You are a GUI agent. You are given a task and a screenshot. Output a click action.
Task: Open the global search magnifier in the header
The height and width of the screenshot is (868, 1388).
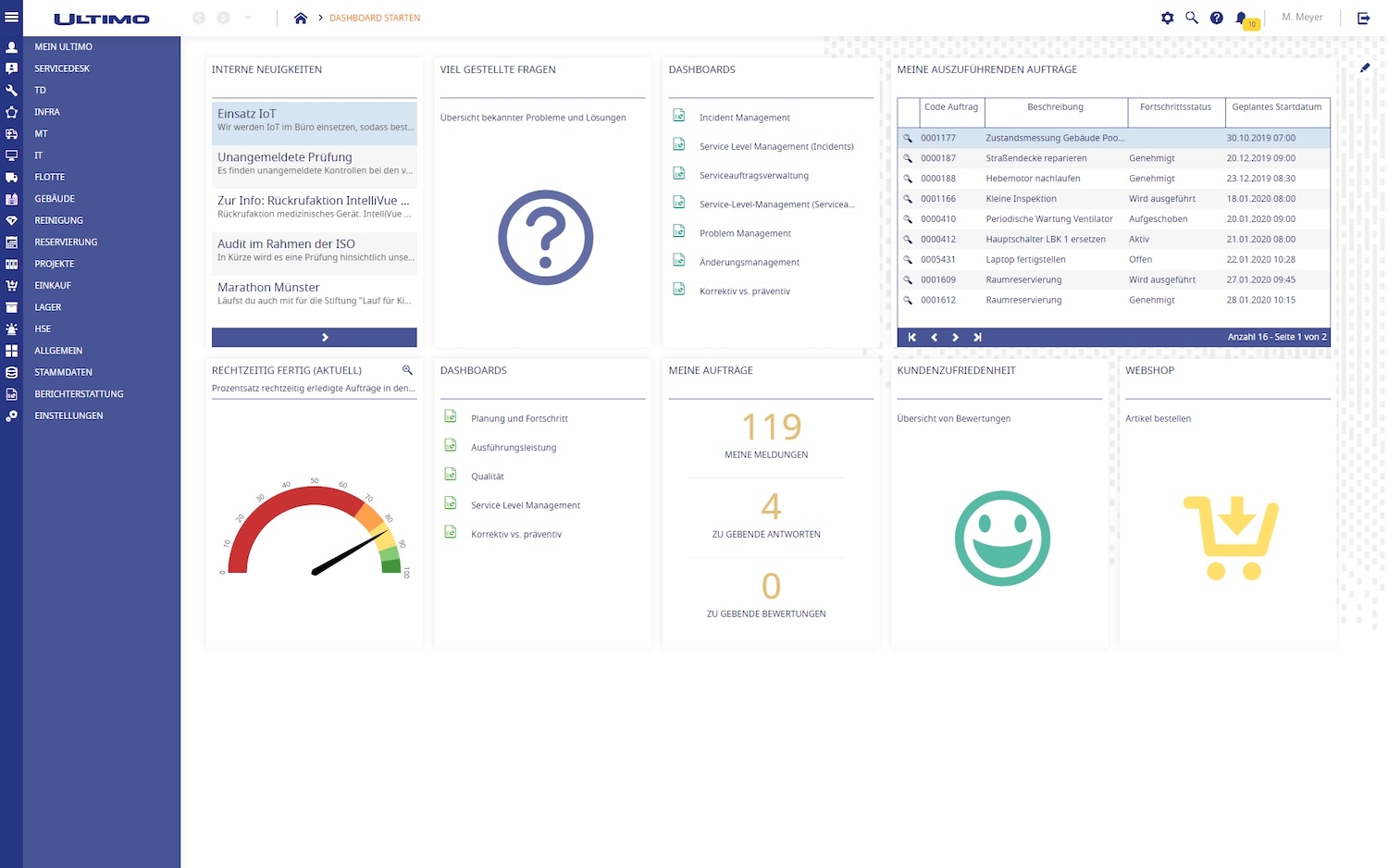pyautogui.click(x=1192, y=17)
